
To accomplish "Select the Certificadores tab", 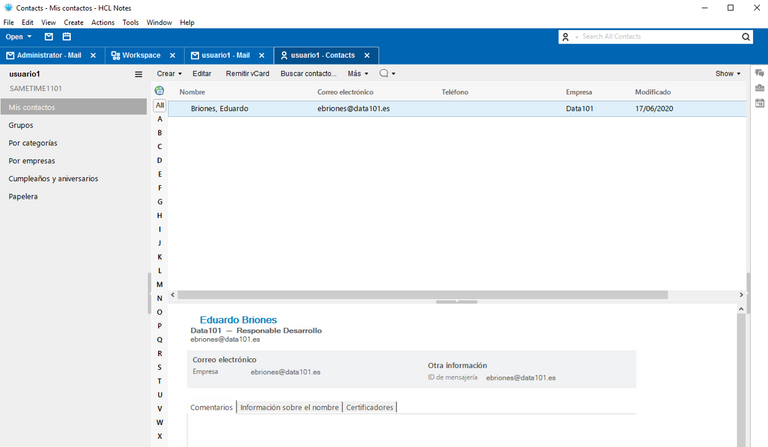I will click(370, 407).
